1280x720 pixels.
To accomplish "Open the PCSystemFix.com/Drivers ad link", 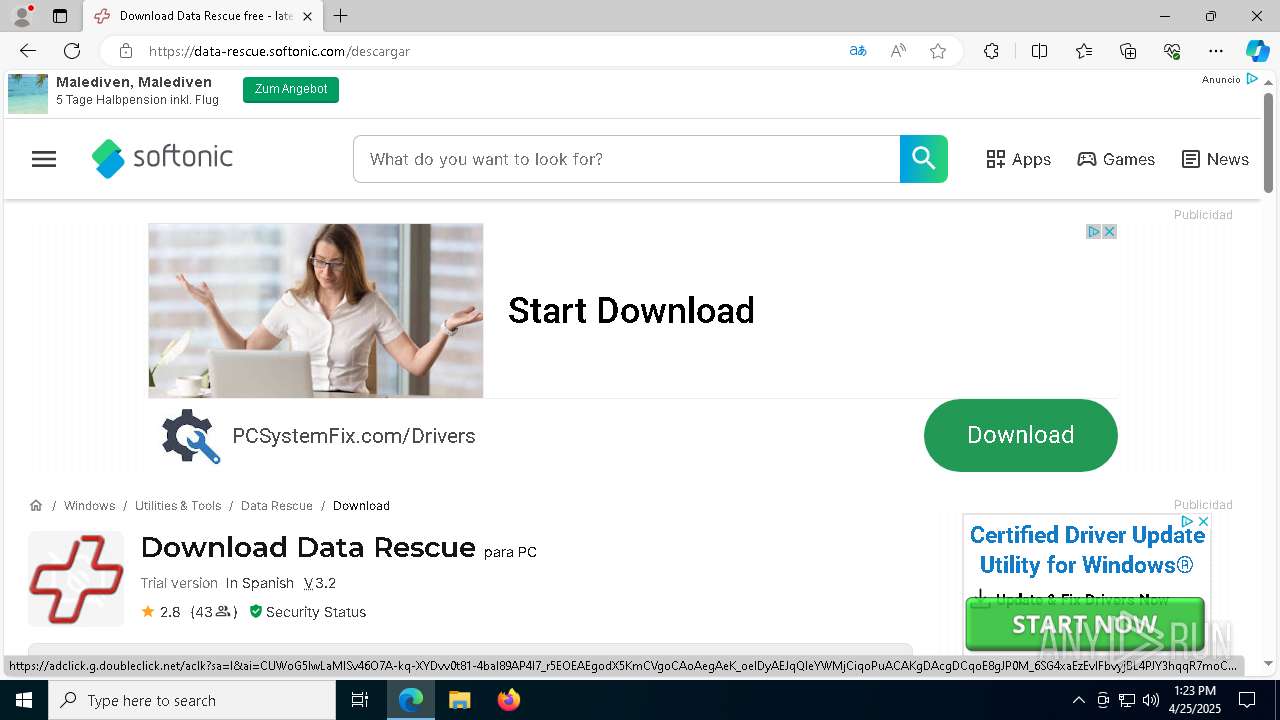I will tap(354, 436).
